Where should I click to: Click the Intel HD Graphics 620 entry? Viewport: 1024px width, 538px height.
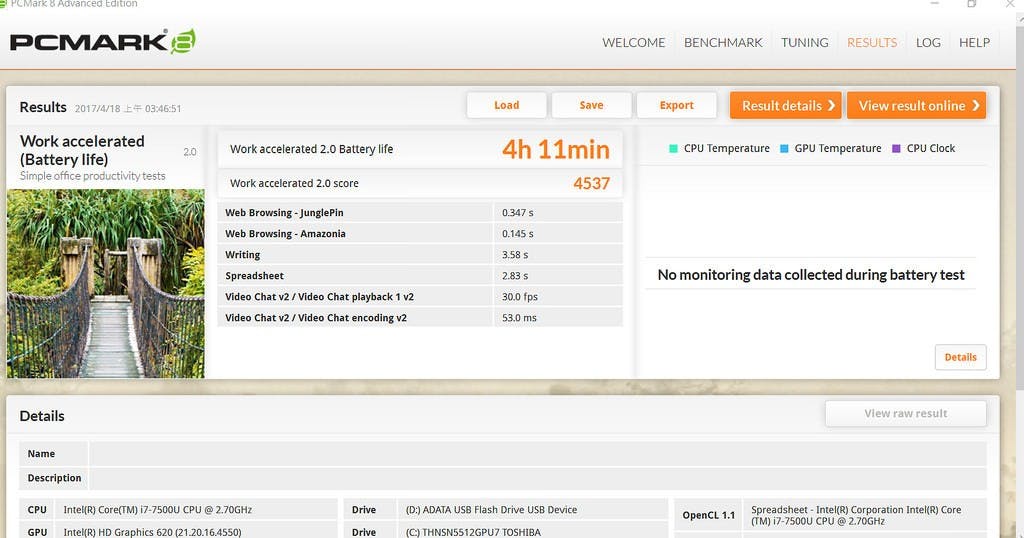point(152,532)
